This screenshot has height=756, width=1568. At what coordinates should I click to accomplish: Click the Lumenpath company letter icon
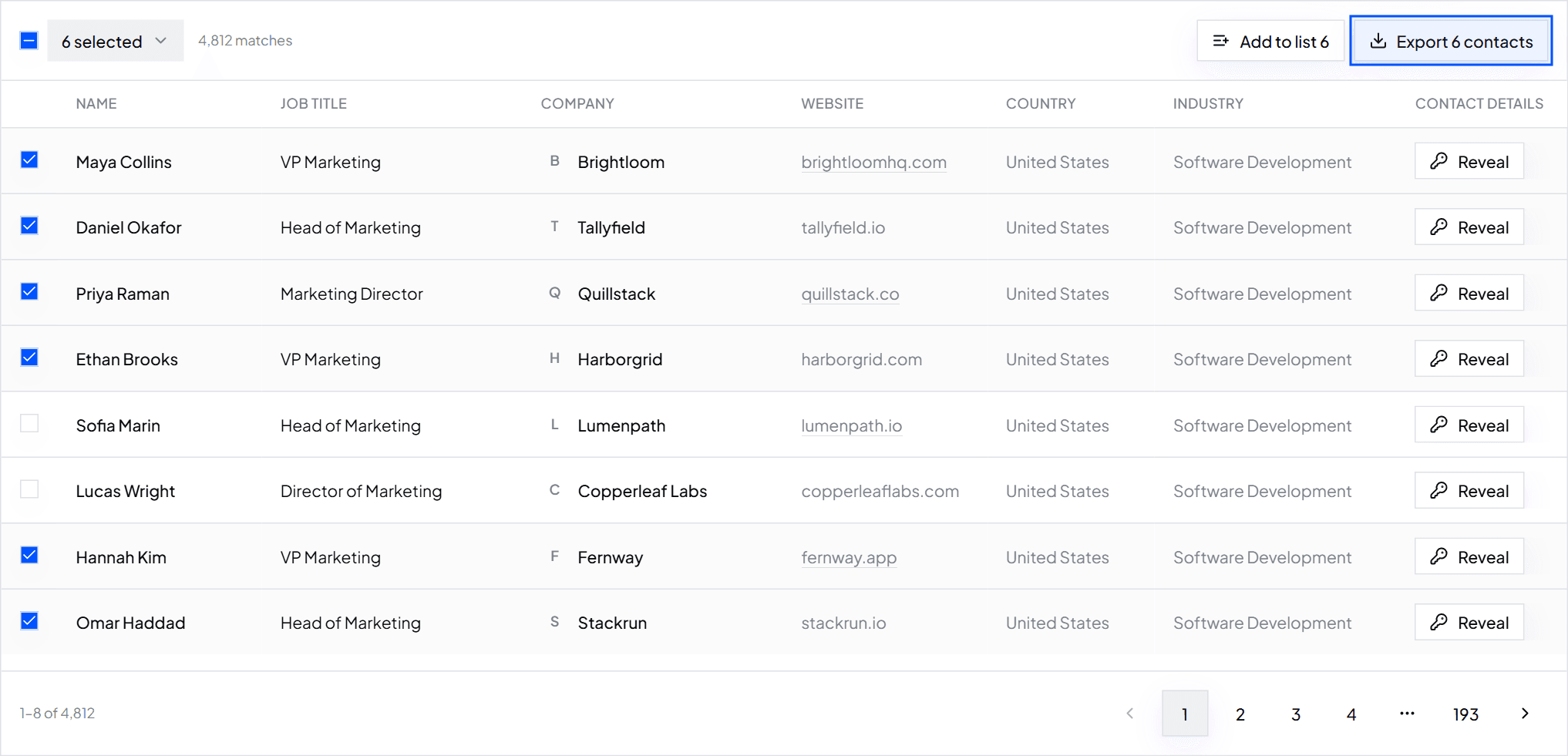554,425
